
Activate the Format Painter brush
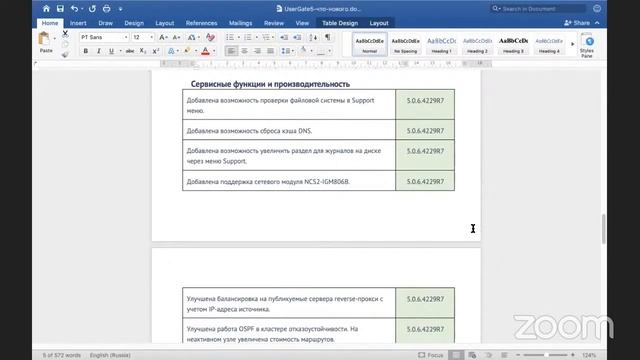pos(65,55)
